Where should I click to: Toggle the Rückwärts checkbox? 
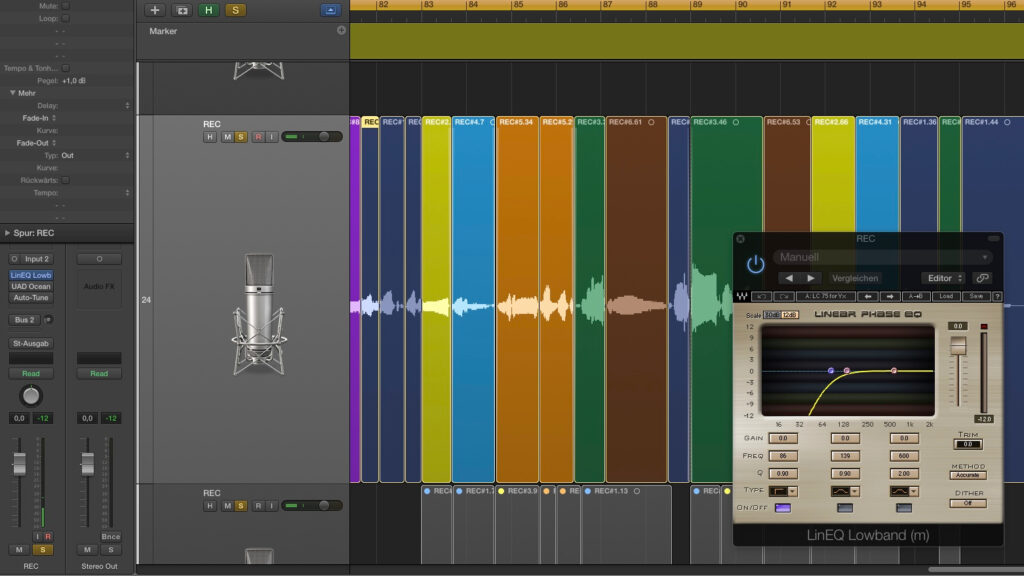[x=66, y=180]
